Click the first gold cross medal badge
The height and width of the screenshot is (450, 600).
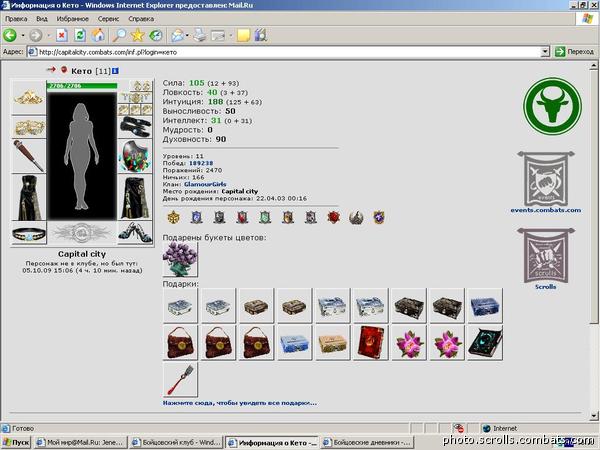173,217
